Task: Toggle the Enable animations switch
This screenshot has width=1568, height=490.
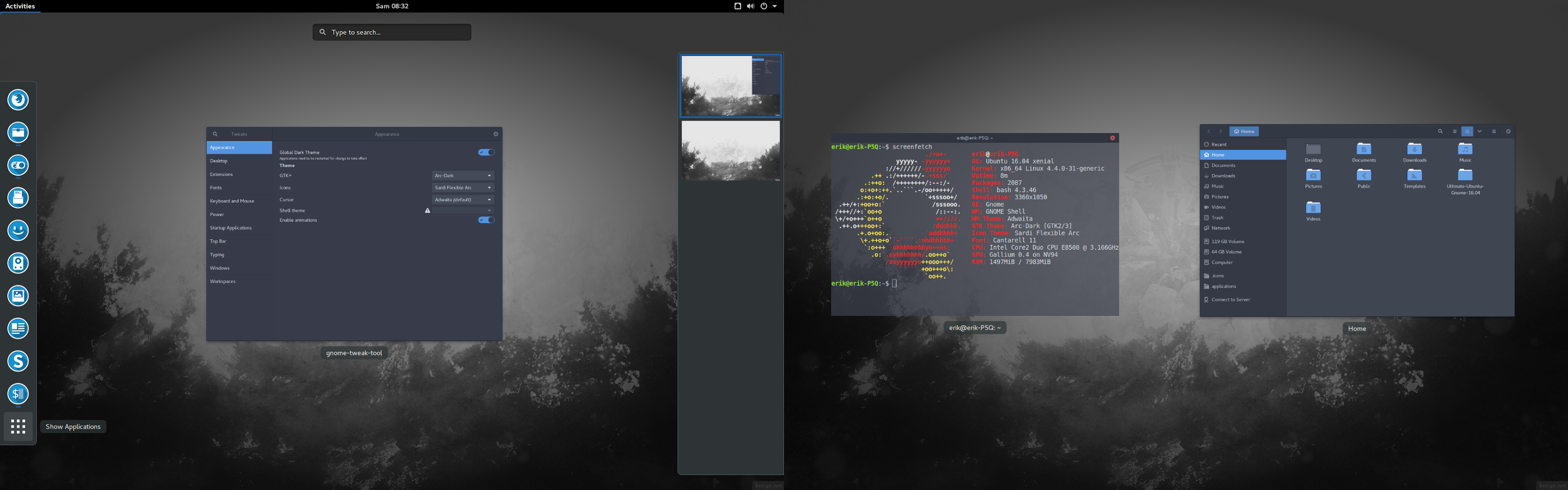Action: pos(486,221)
